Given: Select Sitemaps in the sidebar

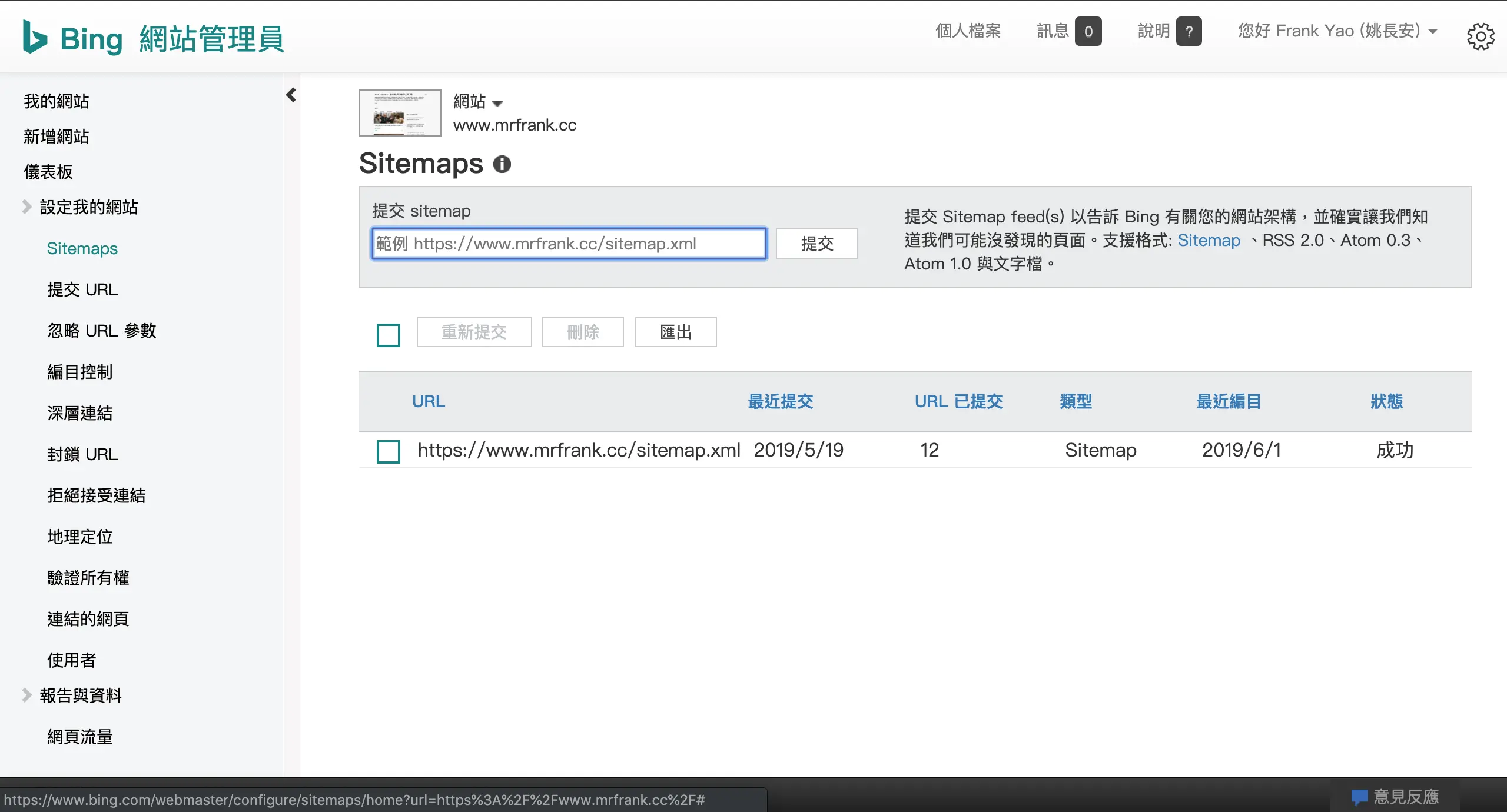Looking at the screenshot, I should coord(82,248).
